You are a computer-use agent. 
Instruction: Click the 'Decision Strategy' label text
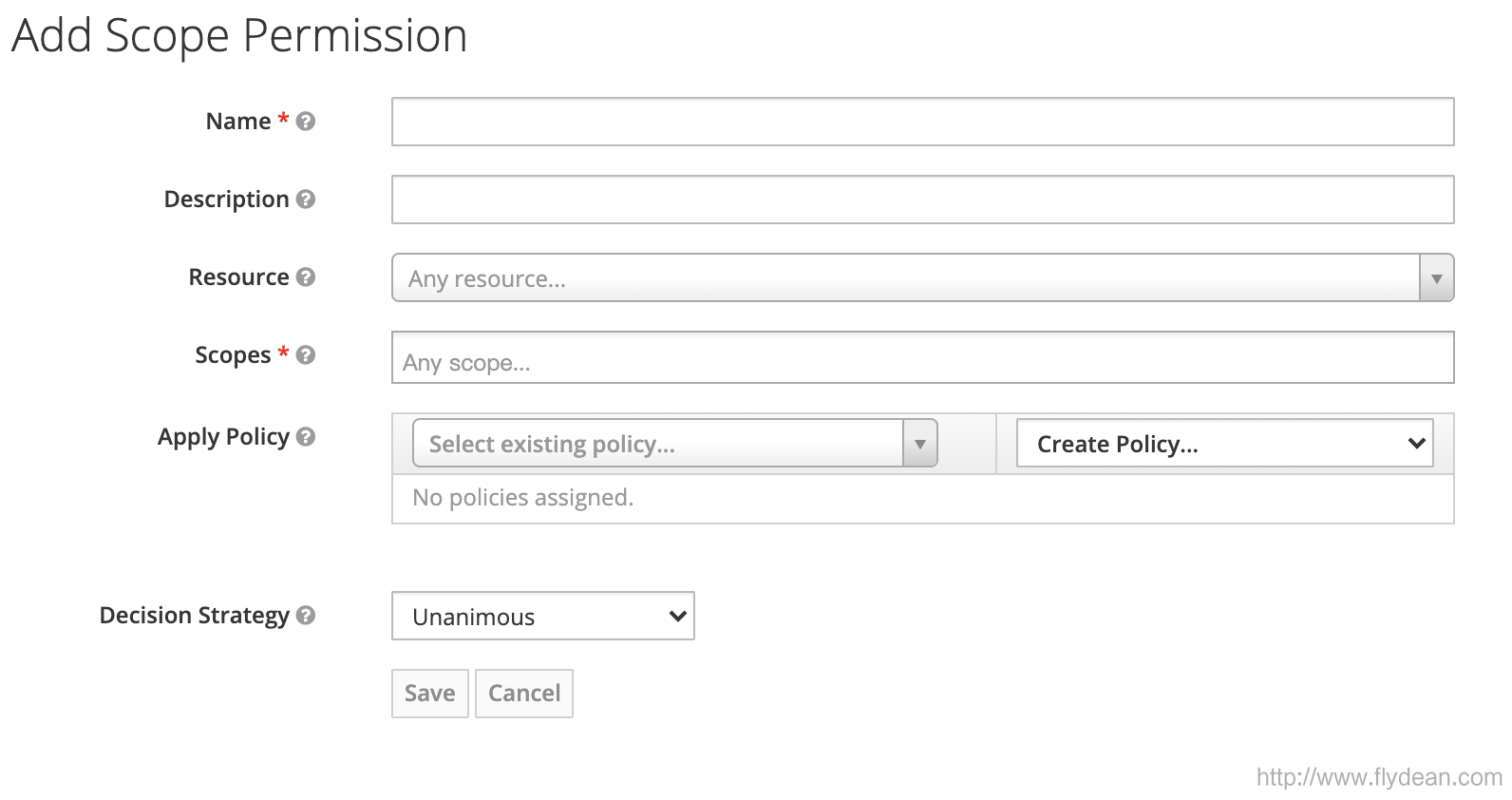tap(194, 616)
